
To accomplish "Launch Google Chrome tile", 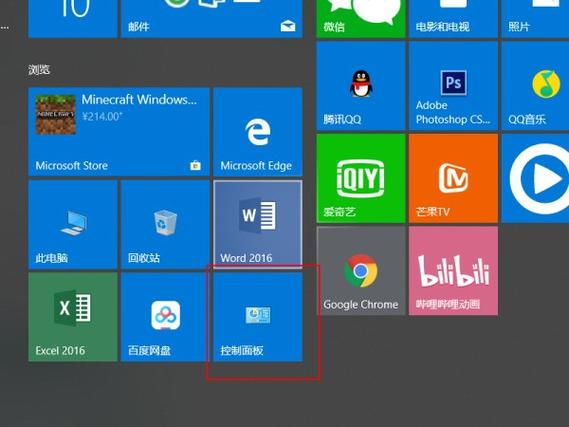I will pos(361,271).
